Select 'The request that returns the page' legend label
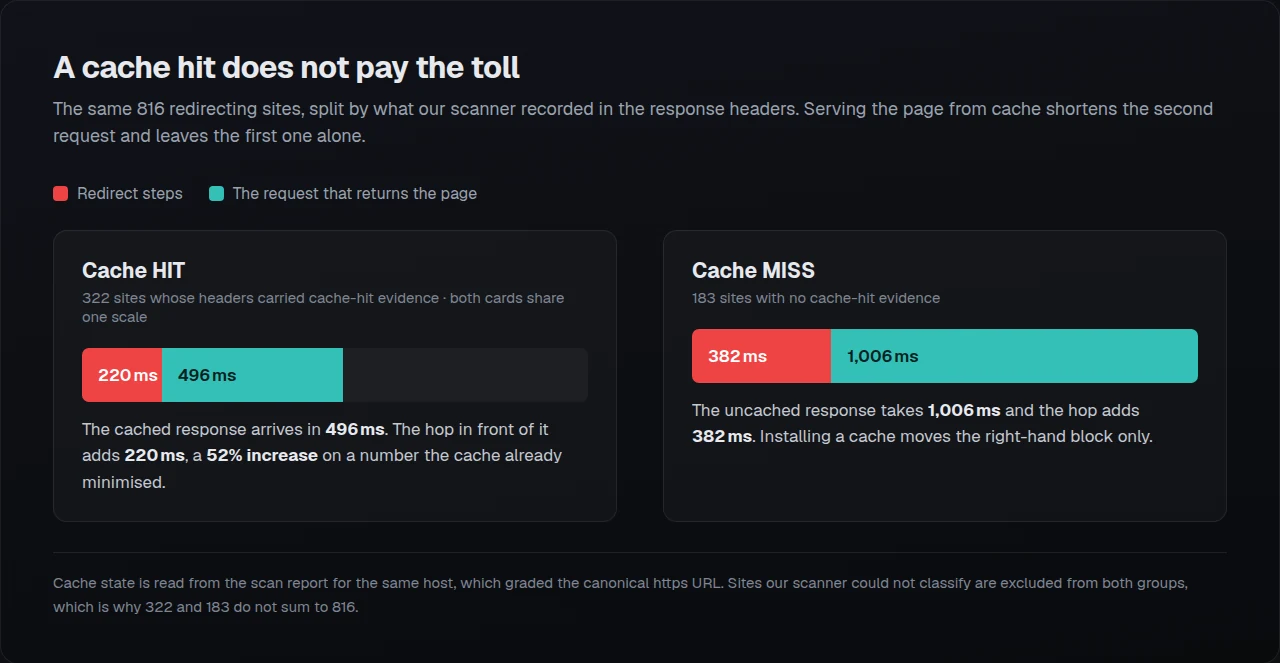This screenshot has width=1280, height=663. point(355,194)
